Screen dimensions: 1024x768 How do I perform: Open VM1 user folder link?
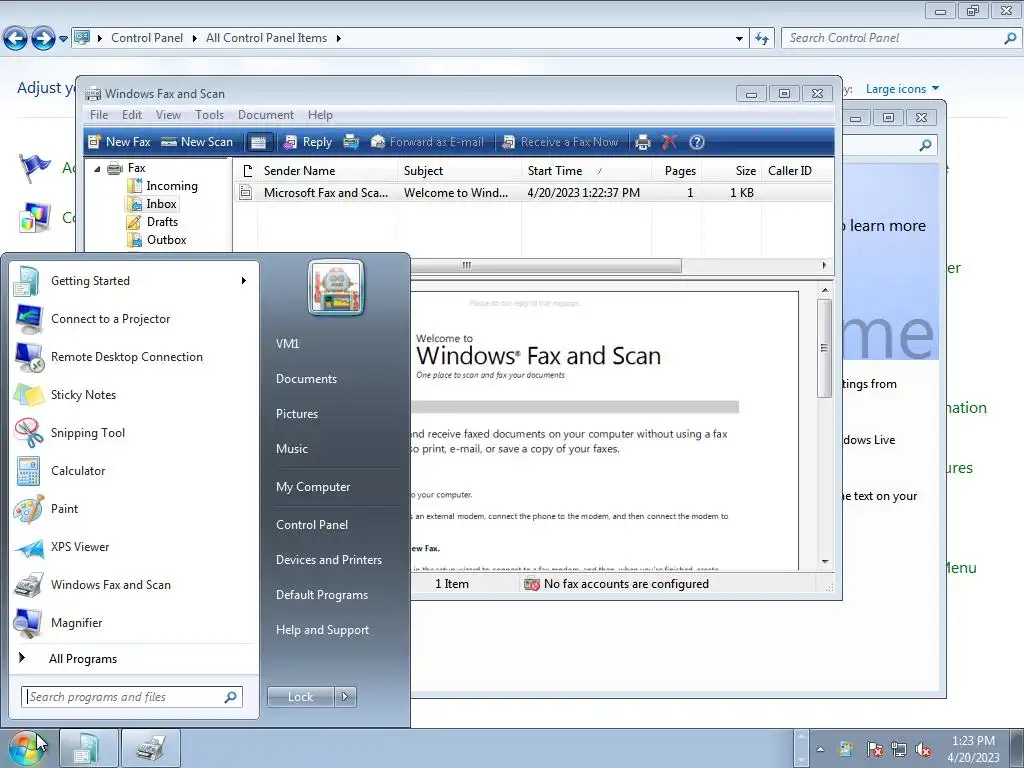(x=287, y=344)
